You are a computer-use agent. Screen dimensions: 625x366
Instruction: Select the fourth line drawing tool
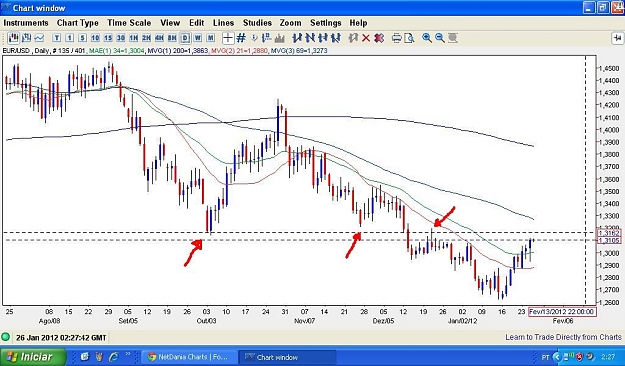point(336,38)
